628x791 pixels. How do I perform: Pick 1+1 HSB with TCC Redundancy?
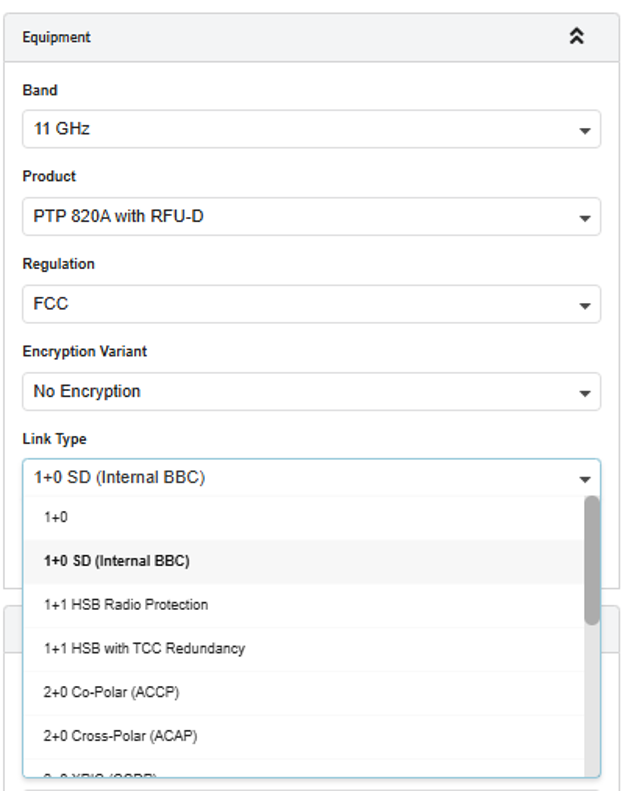click(x=304, y=649)
